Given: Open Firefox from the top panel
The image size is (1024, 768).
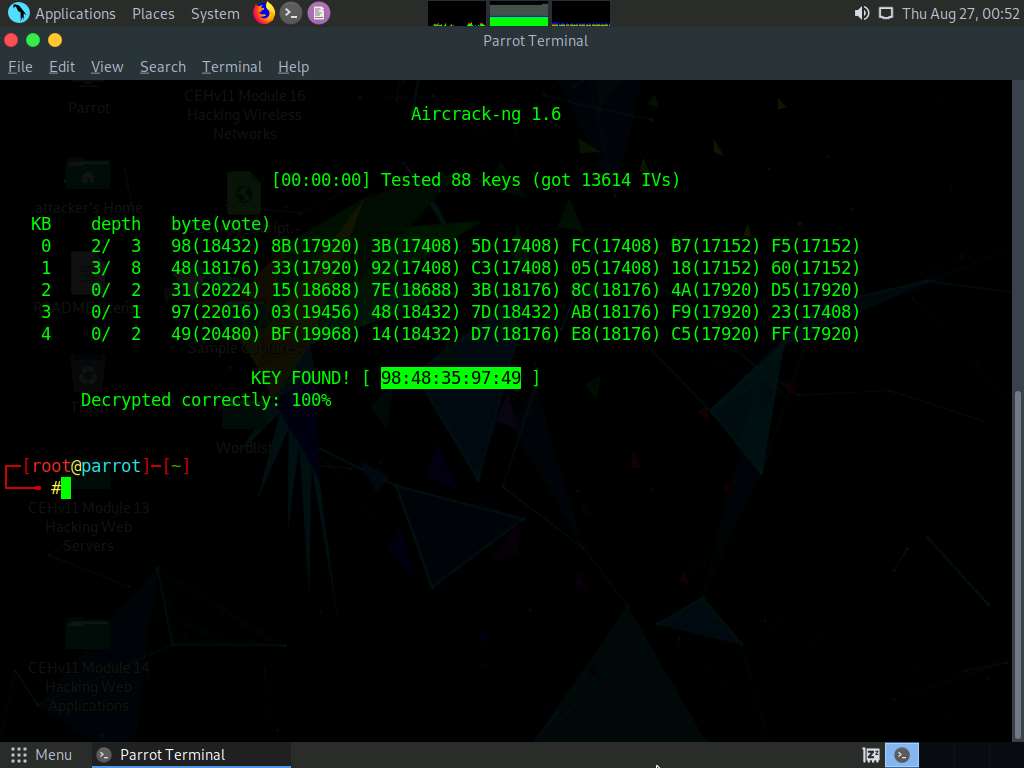Looking at the screenshot, I should point(264,13).
